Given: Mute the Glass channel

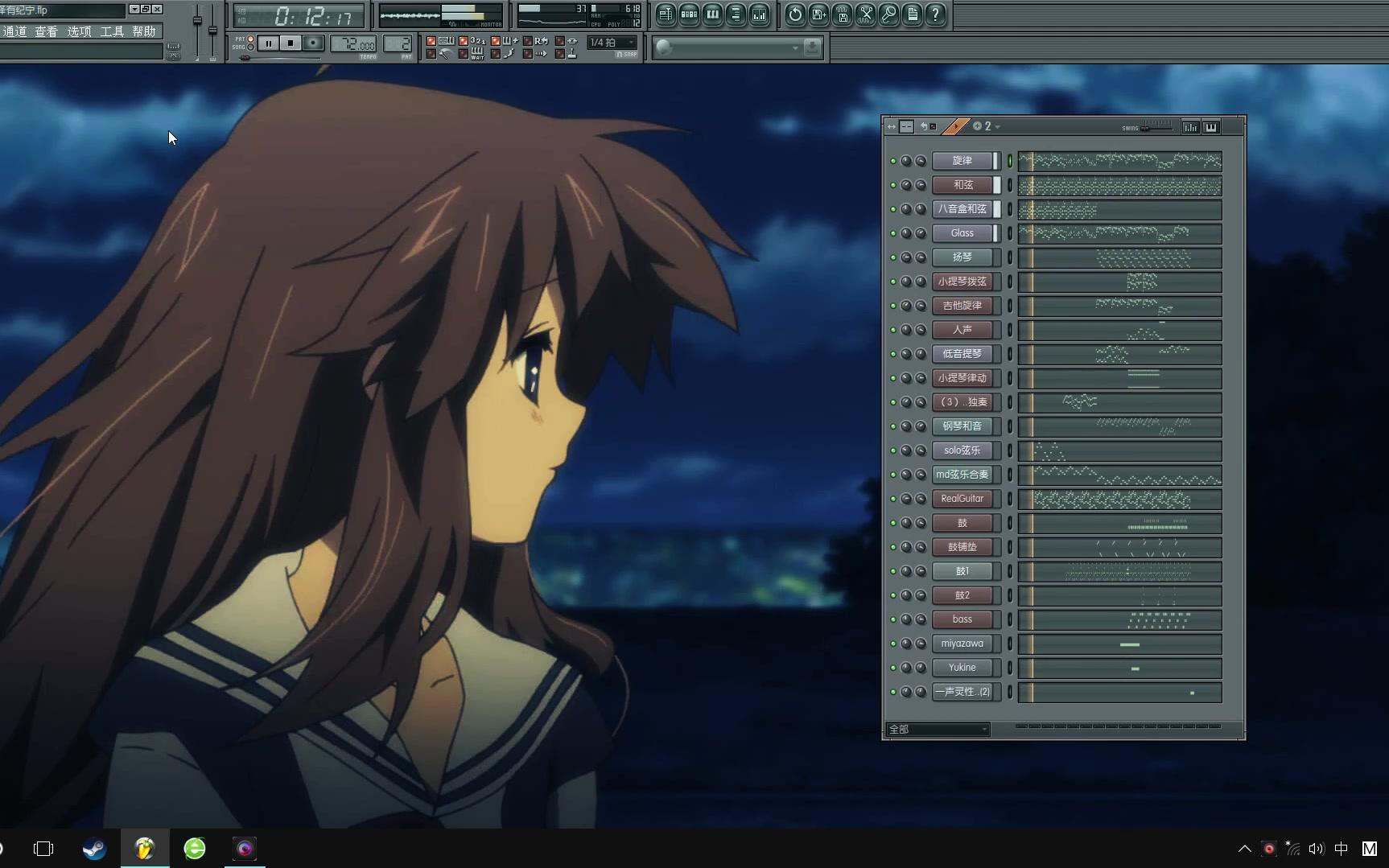Looking at the screenshot, I should click(893, 233).
